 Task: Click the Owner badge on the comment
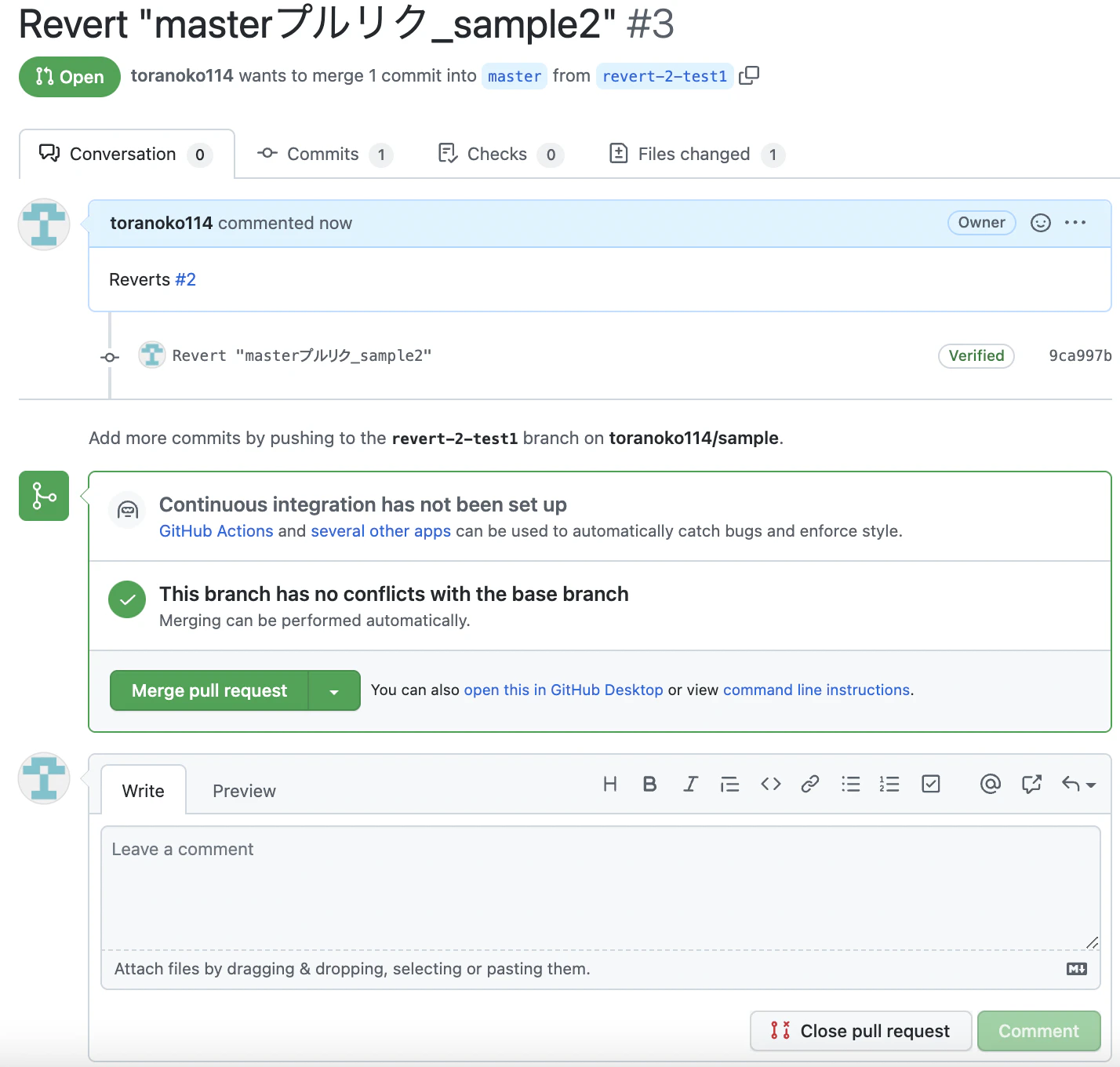point(982,223)
